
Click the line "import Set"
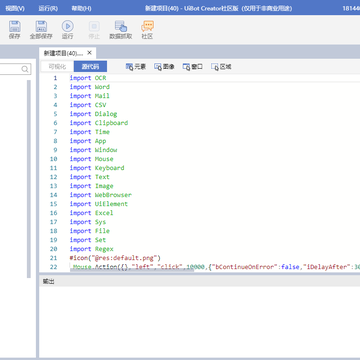pos(88,240)
